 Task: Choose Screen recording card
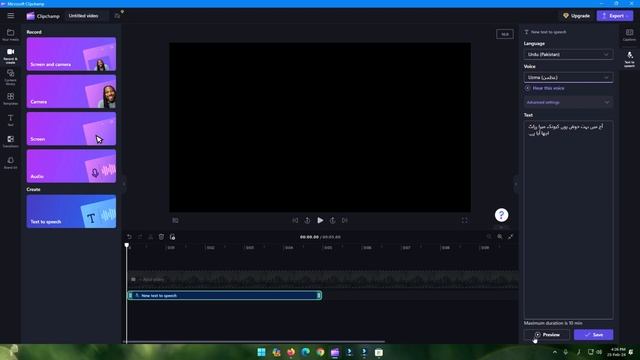[x=71, y=129]
